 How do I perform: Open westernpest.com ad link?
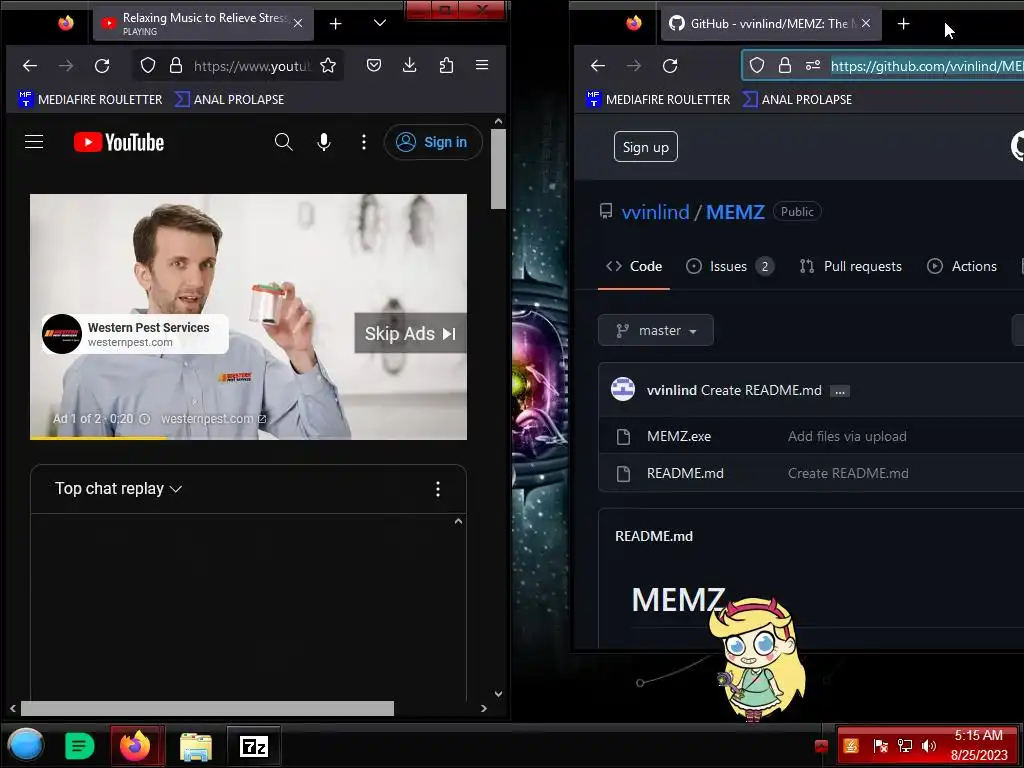point(213,419)
